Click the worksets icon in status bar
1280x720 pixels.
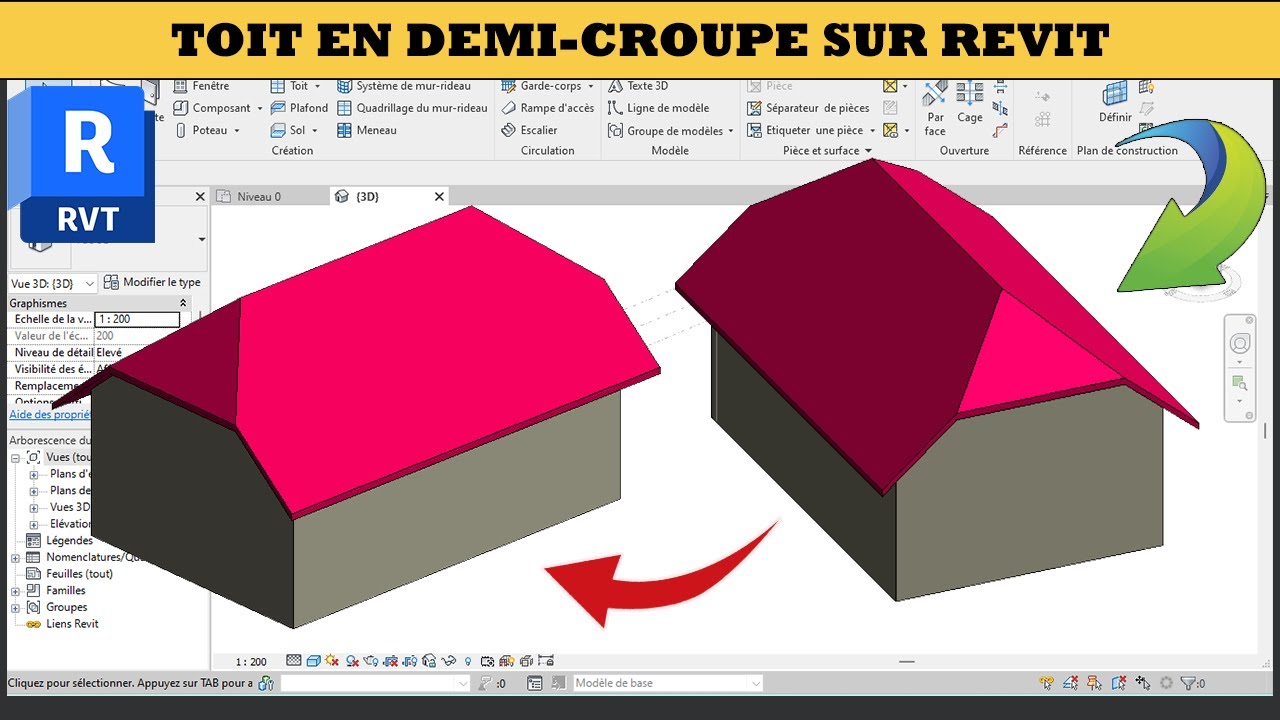point(266,684)
